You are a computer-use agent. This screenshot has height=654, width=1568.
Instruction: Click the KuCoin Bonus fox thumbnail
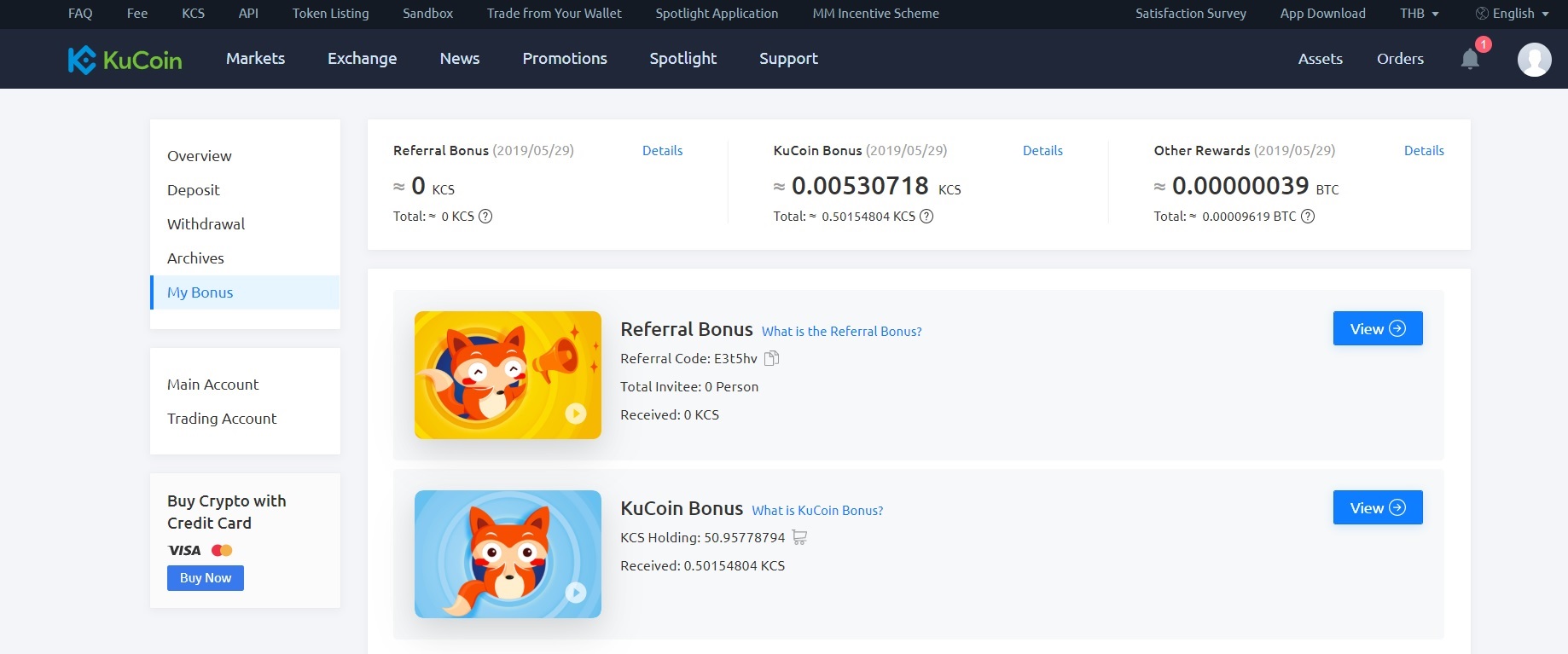(x=508, y=554)
